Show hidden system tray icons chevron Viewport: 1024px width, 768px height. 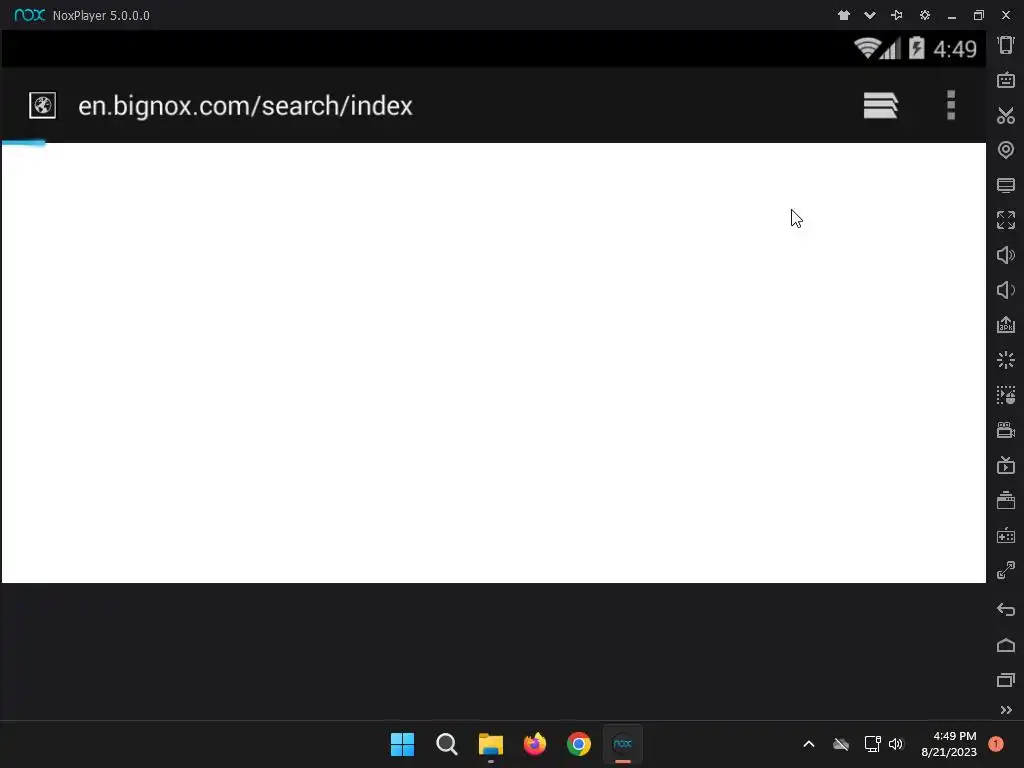[x=808, y=744]
